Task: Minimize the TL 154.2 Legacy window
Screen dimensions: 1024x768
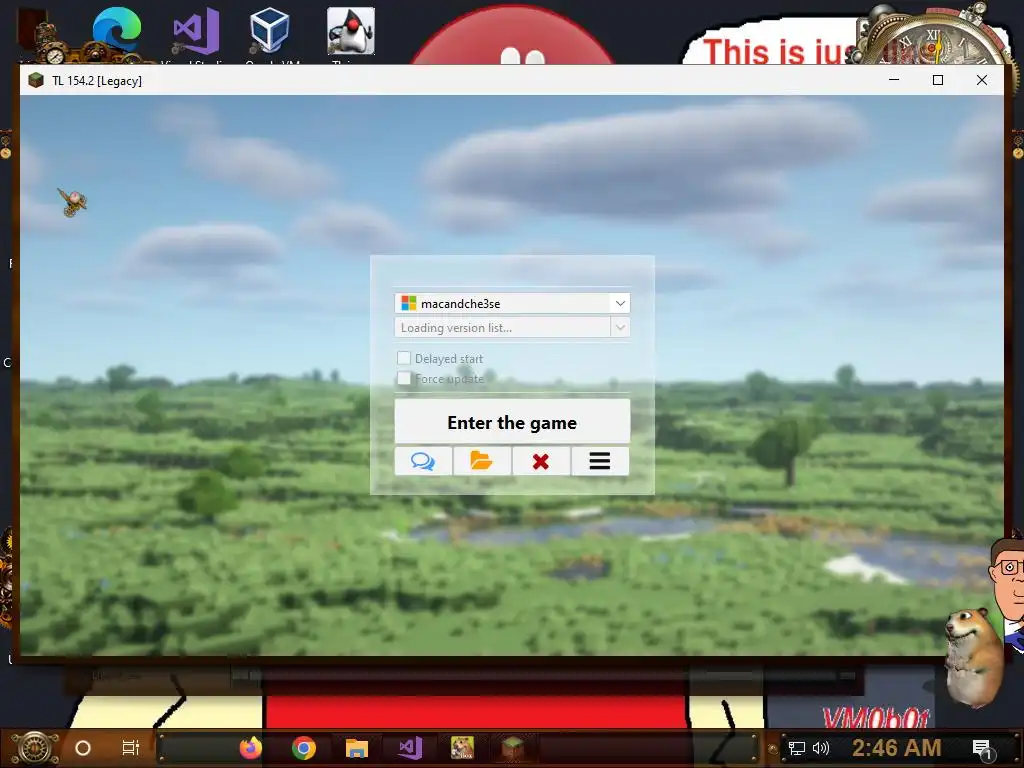Action: (894, 80)
